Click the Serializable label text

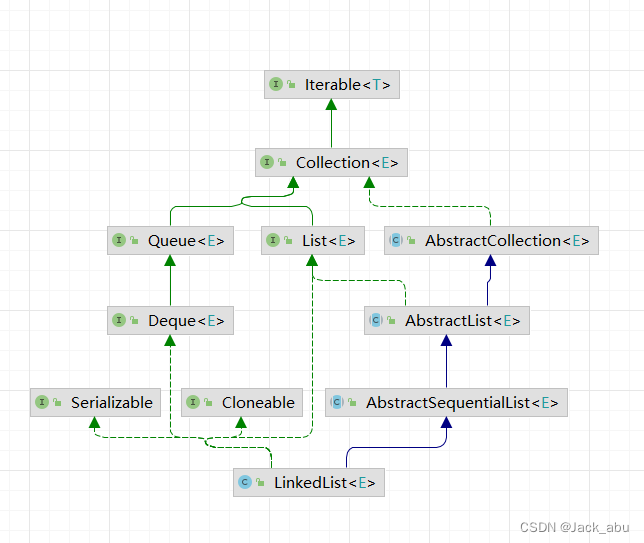[x=112, y=403]
